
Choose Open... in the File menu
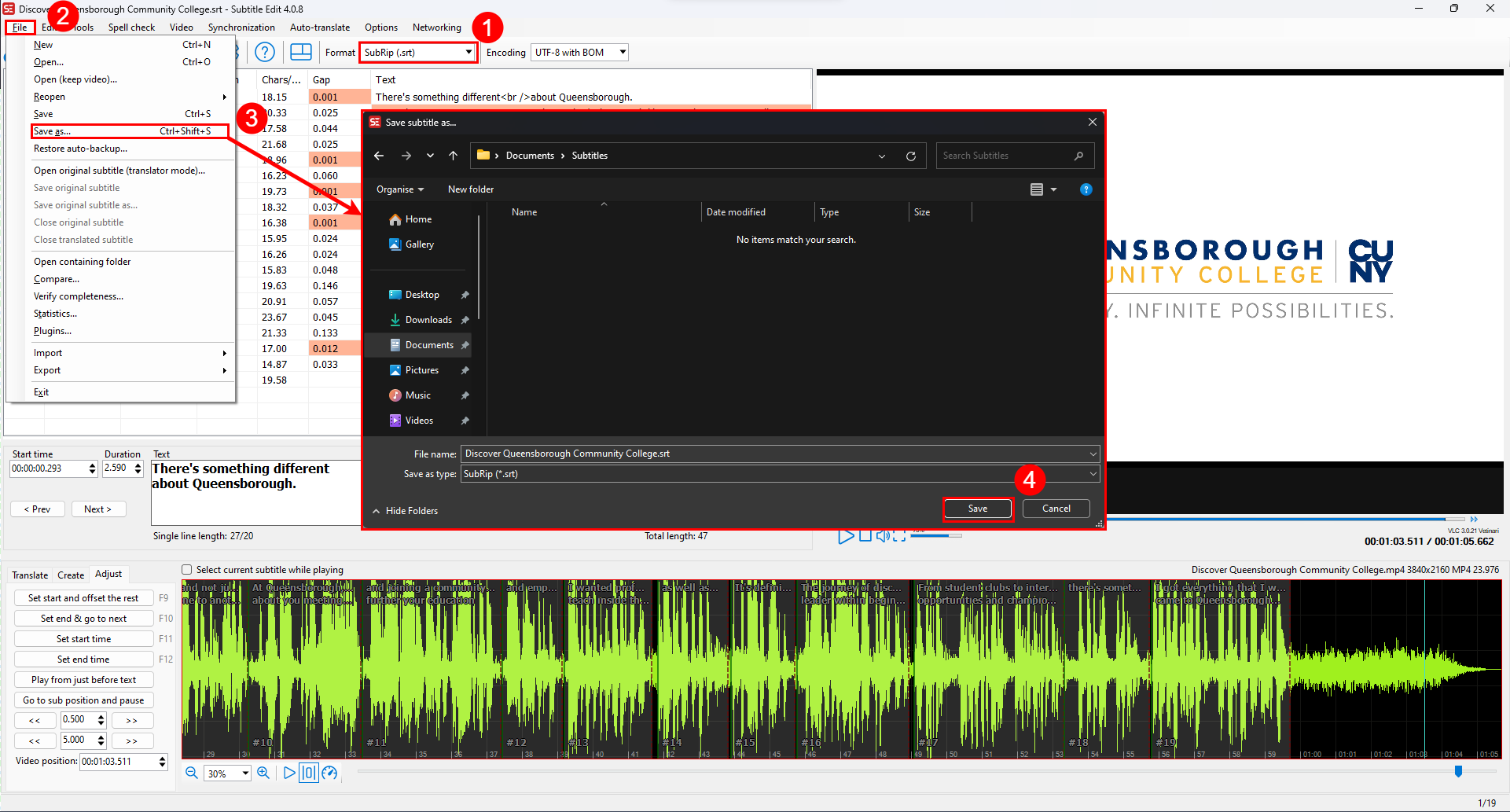[x=120, y=62]
